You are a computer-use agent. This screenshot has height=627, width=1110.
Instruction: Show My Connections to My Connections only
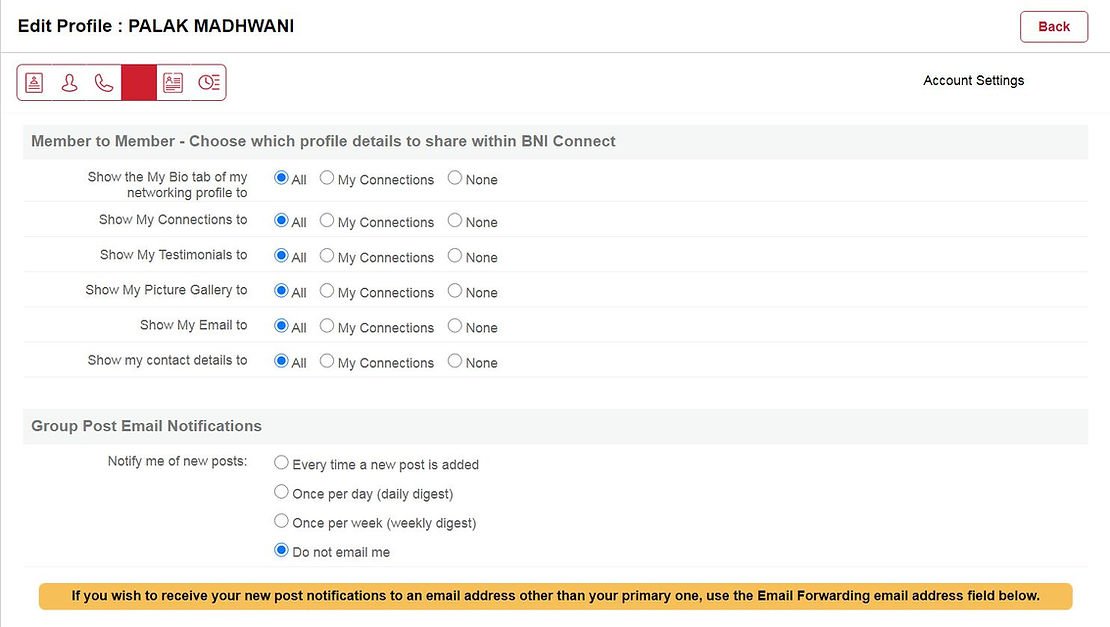(x=327, y=220)
